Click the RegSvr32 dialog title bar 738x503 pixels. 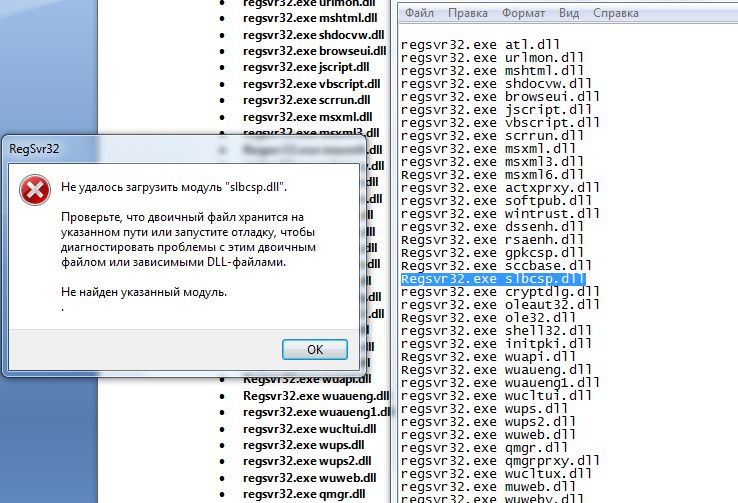click(184, 149)
